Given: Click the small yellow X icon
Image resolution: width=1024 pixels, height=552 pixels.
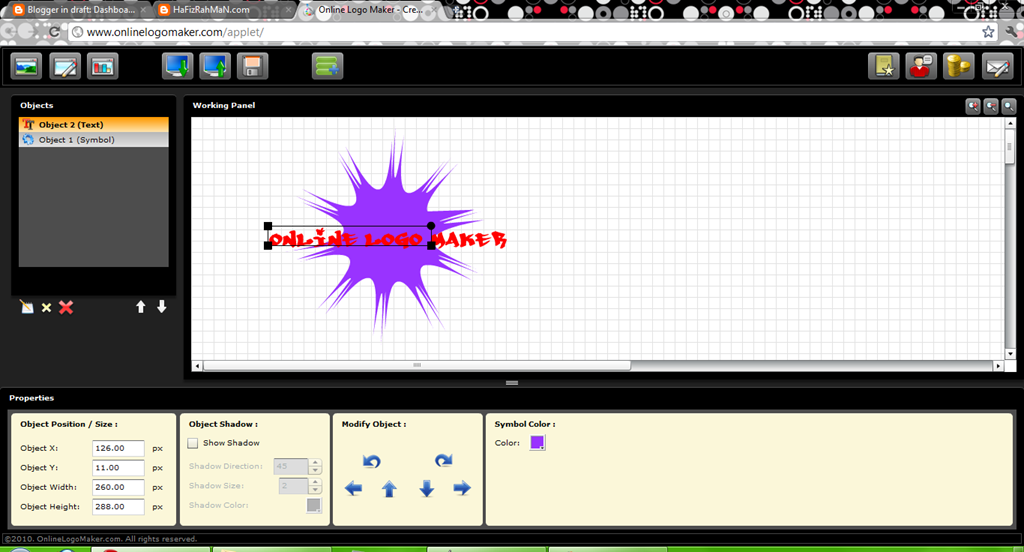Looking at the screenshot, I should [46, 308].
